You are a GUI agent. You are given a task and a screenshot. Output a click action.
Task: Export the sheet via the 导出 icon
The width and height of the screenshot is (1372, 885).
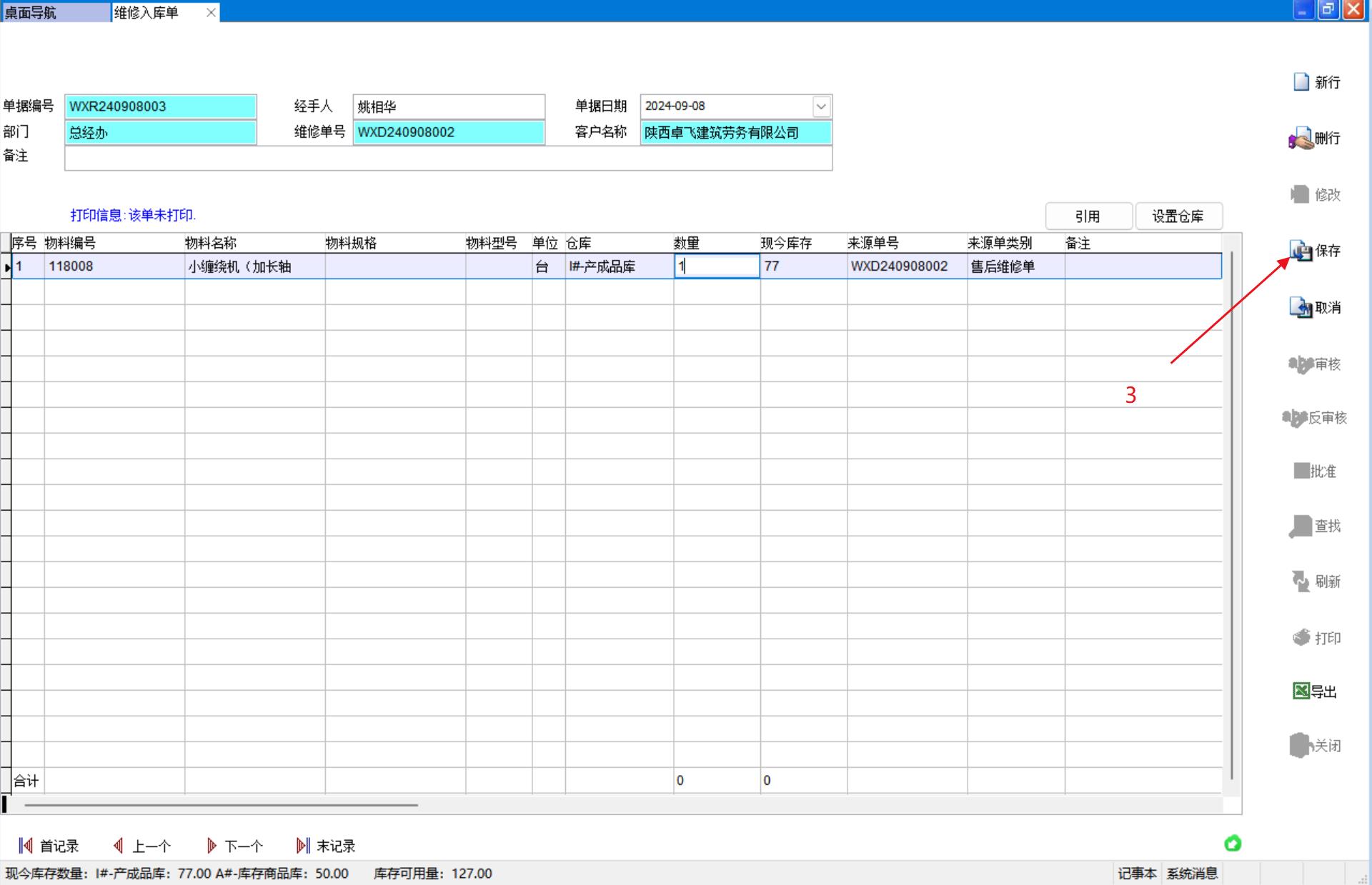pos(1301,691)
